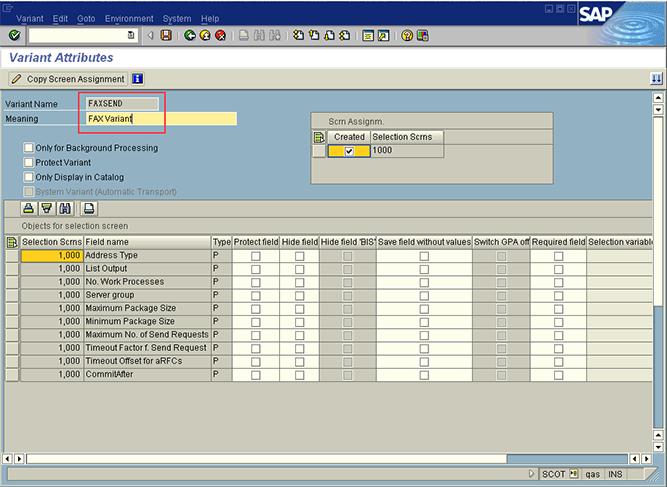Click the Minimum Package Size field name
This screenshot has width=667, height=487.
pyautogui.click(x=130, y=321)
